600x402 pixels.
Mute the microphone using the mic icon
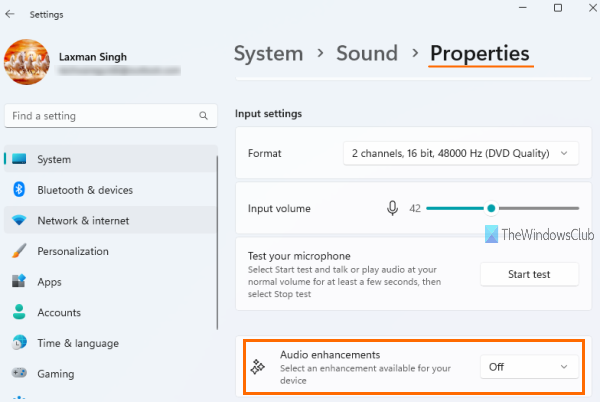pyautogui.click(x=393, y=208)
